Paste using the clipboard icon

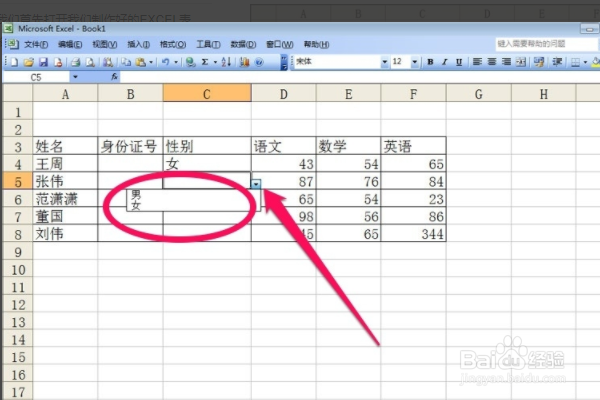pyautogui.click(x=141, y=62)
